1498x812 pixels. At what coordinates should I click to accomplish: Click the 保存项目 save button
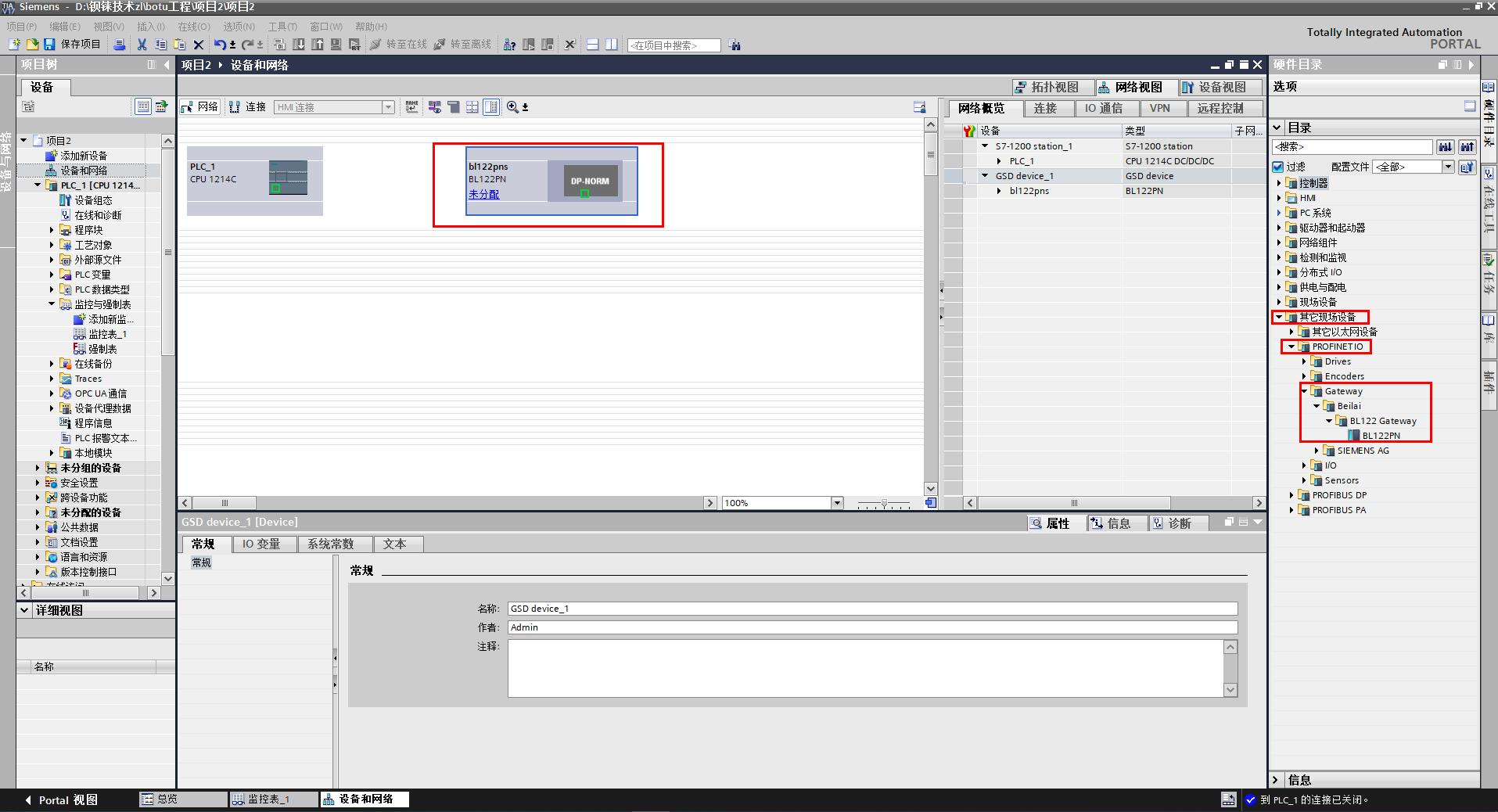click(73, 45)
